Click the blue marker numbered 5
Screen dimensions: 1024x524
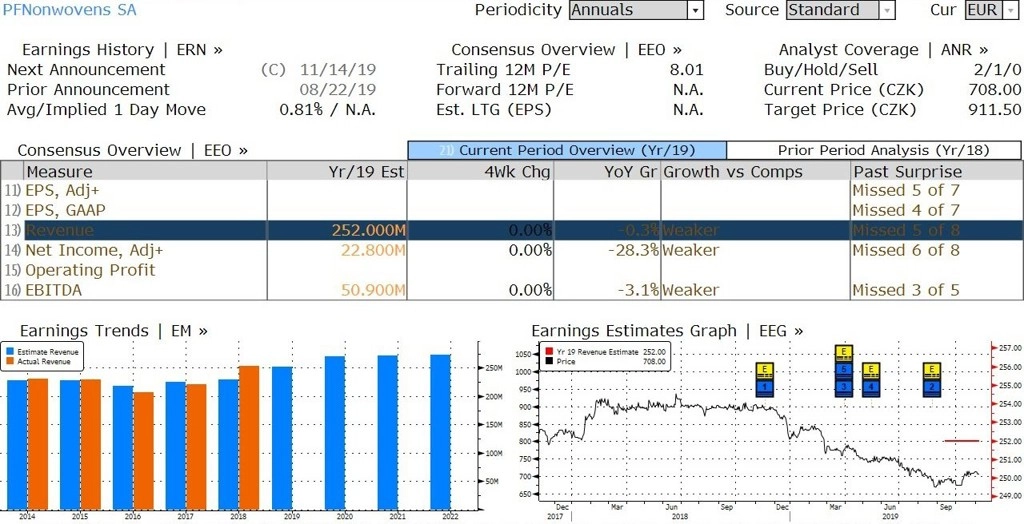[844, 370]
